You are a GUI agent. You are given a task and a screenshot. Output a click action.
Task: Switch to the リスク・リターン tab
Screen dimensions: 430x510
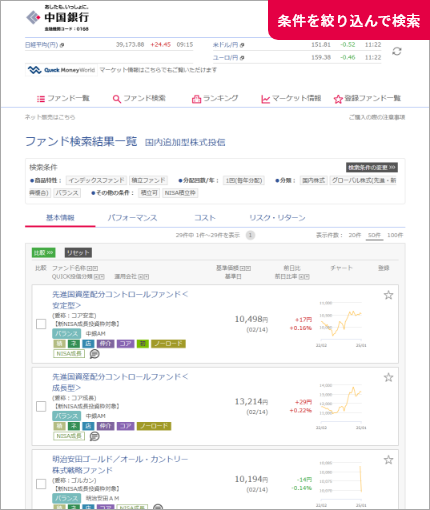click(277, 218)
